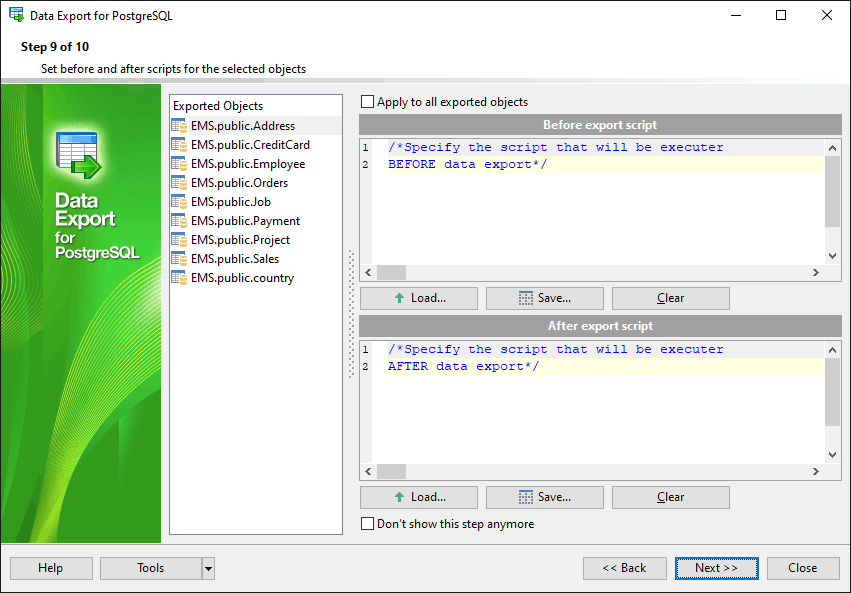The width and height of the screenshot is (851, 593).
Task: Click the table icon next to EMS.public.Orders
Action: click(x=179, y=183)
